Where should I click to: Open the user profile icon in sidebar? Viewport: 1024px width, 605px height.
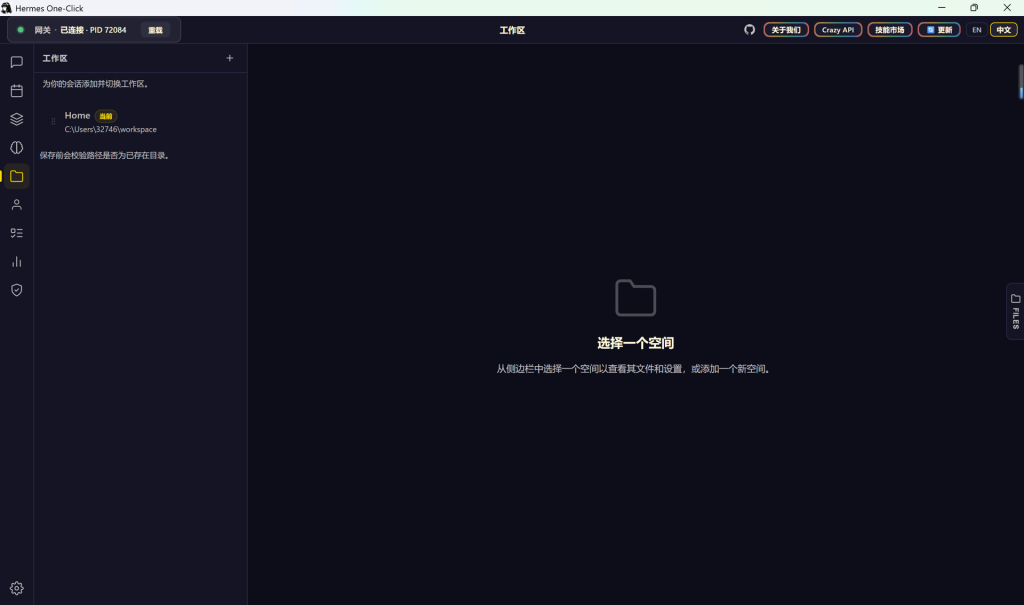(x=16, y=204)
